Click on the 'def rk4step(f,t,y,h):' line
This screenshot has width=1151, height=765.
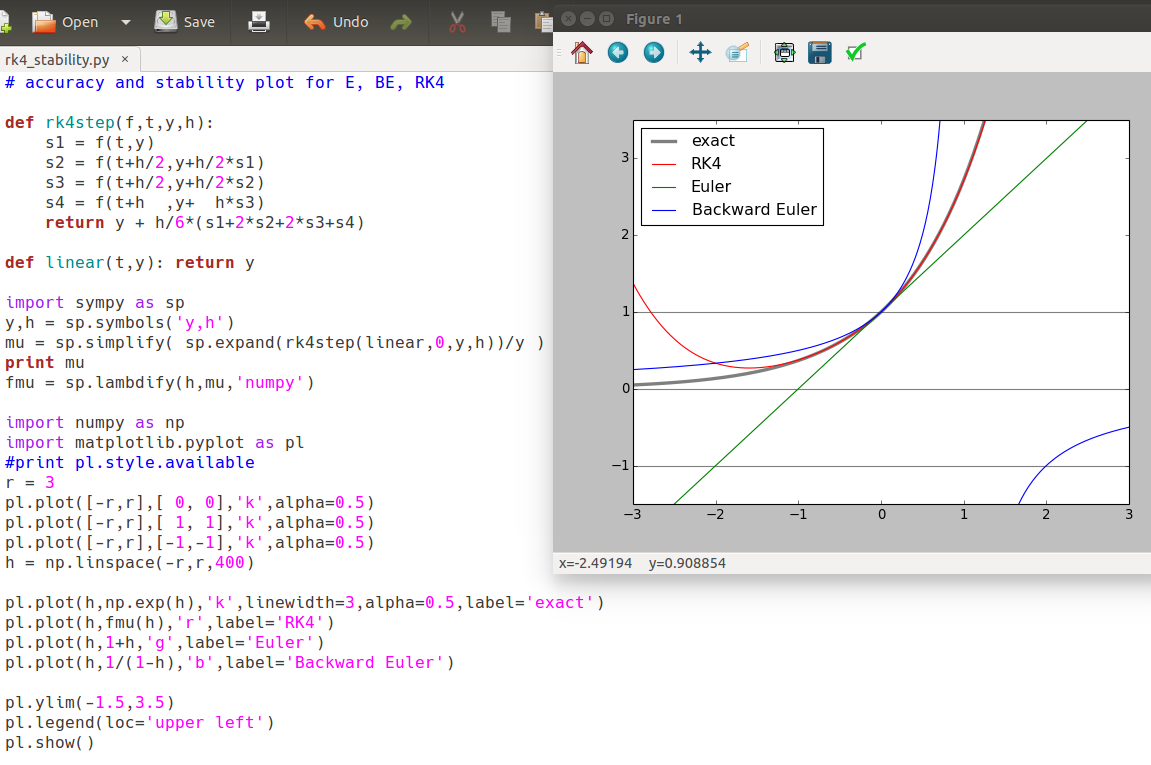[x=109, y=123]
